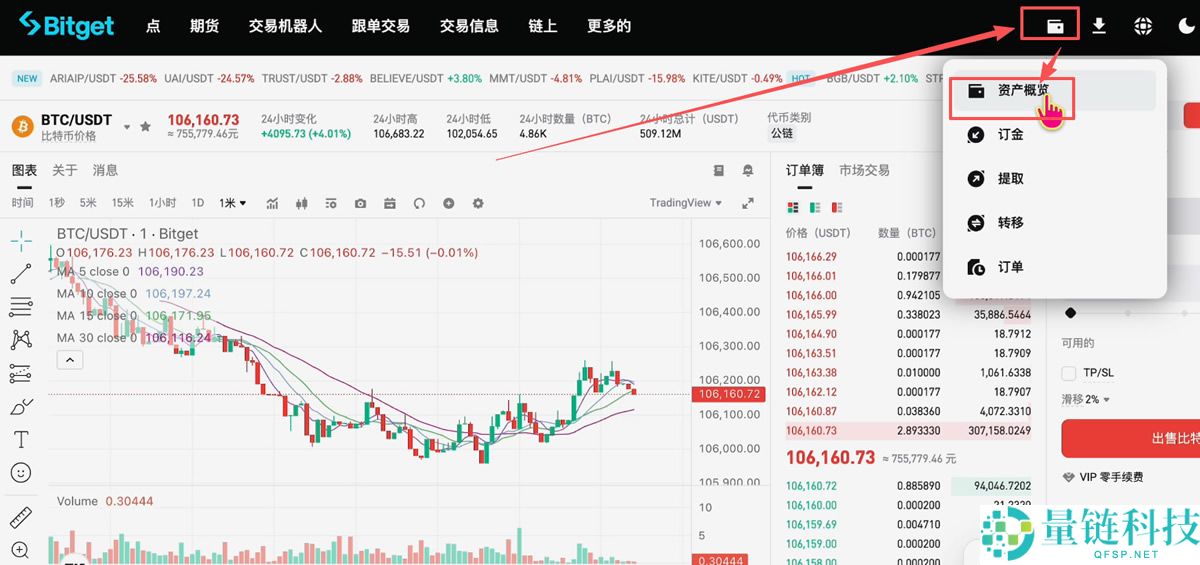Toggle dark mode moon icon
Image resolution: width=1200 pixels, height=565 pixels.
[1186, 27]
